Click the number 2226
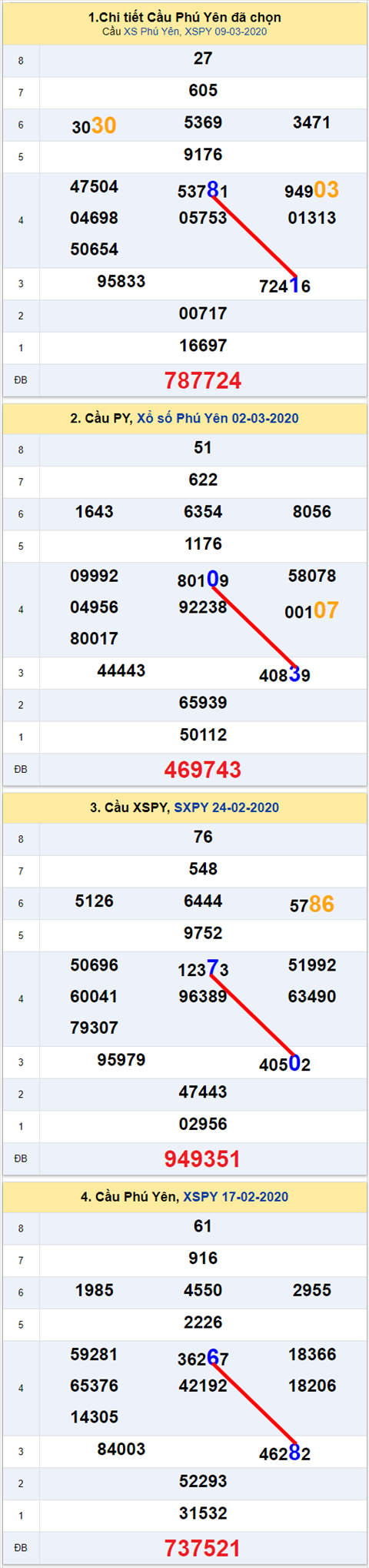The image size is (369, 1568). [x=203, y=1323]
